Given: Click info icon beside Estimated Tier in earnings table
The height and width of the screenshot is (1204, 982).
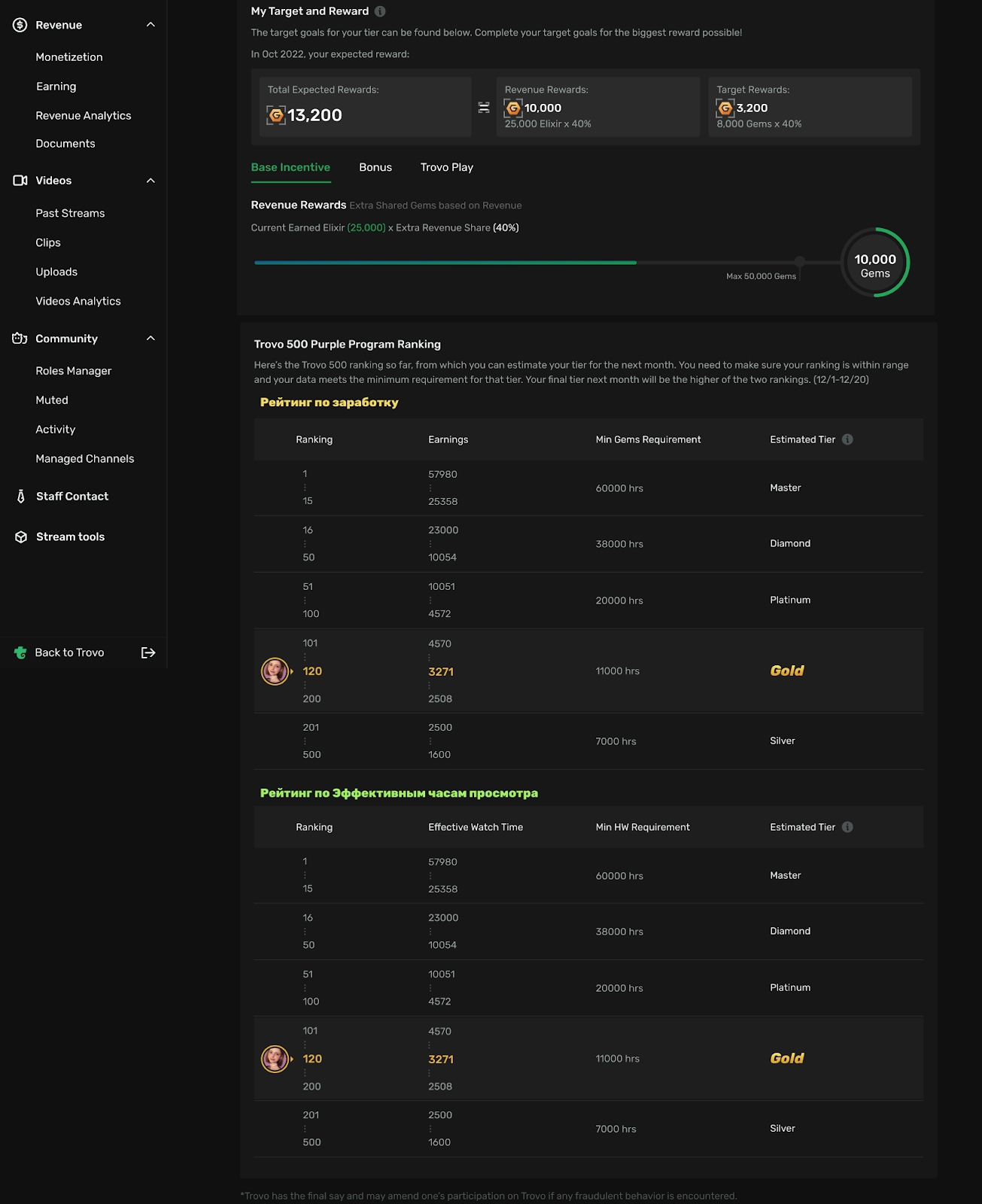Looking at the screenshot, I should click(847, 439).
